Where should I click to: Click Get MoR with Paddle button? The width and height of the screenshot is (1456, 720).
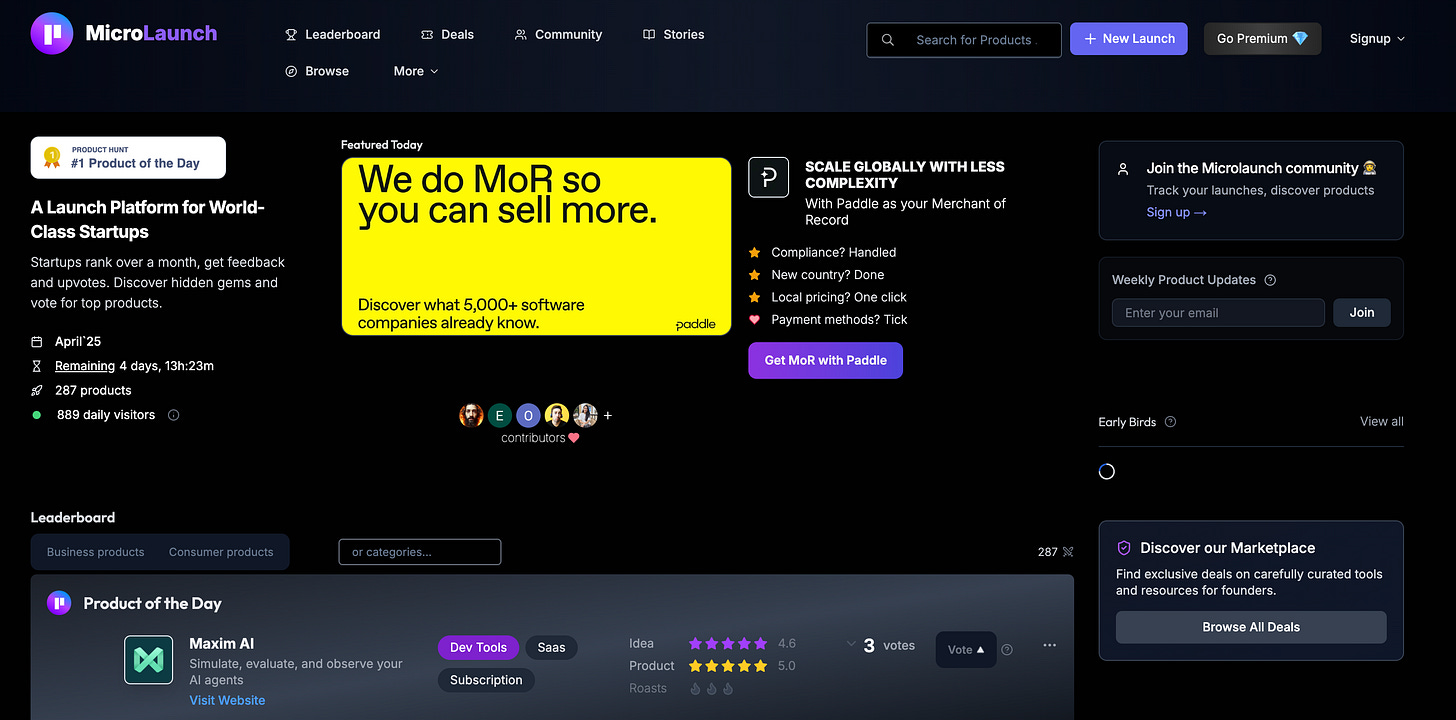[825, 361]
